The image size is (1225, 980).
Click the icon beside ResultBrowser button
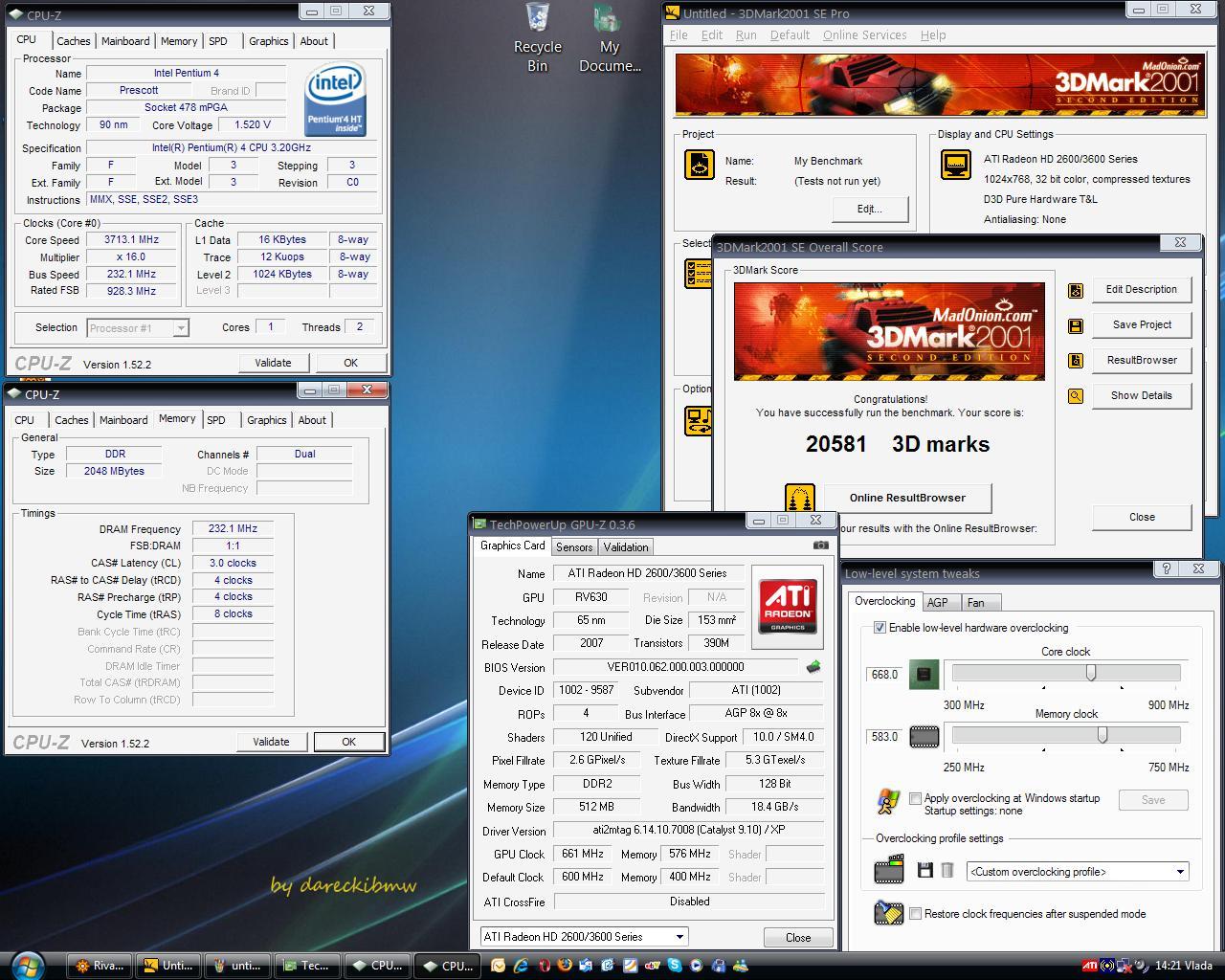[1076, 361]
